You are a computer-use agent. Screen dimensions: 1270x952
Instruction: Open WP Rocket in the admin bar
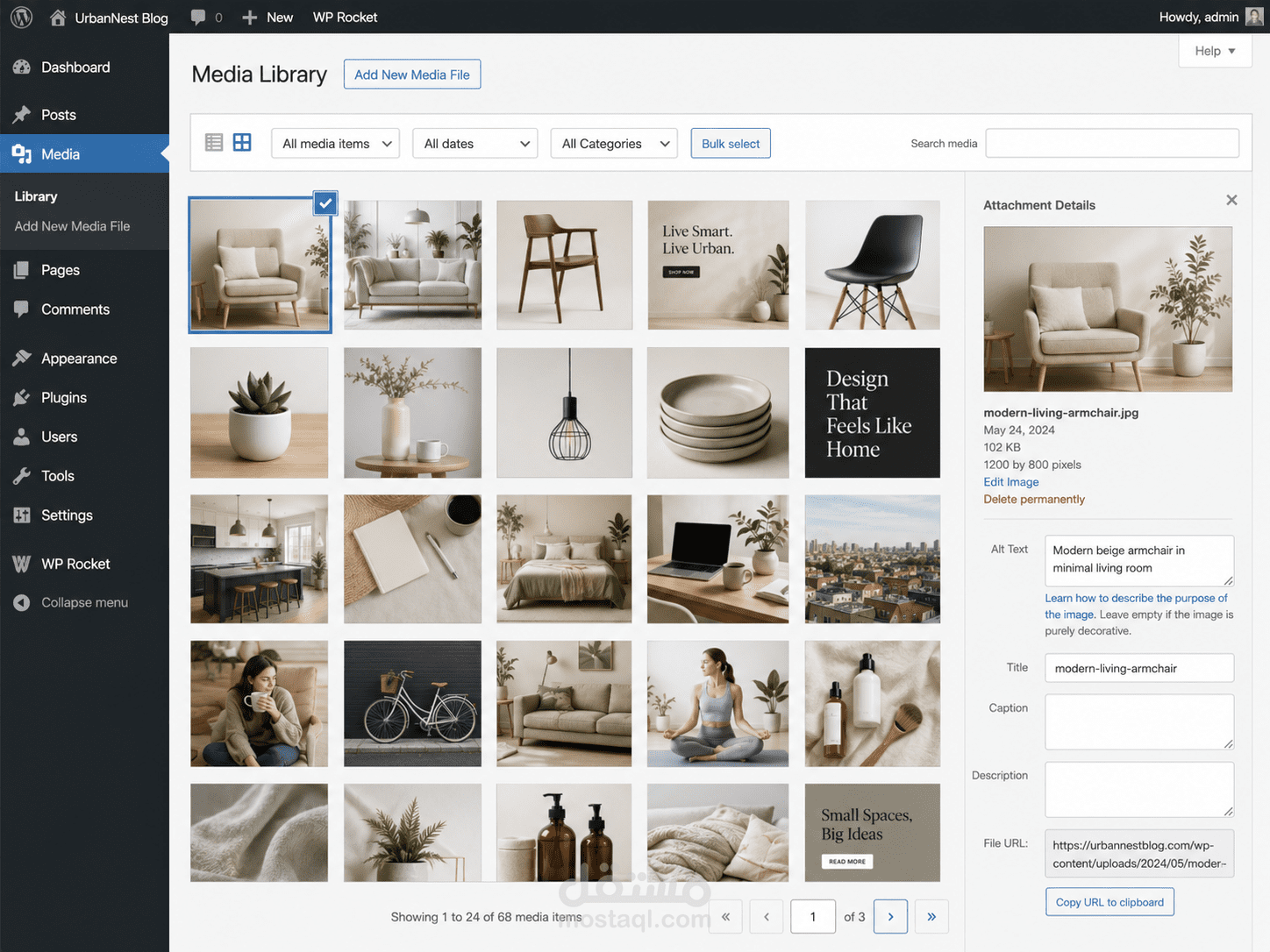click(345, 17)
